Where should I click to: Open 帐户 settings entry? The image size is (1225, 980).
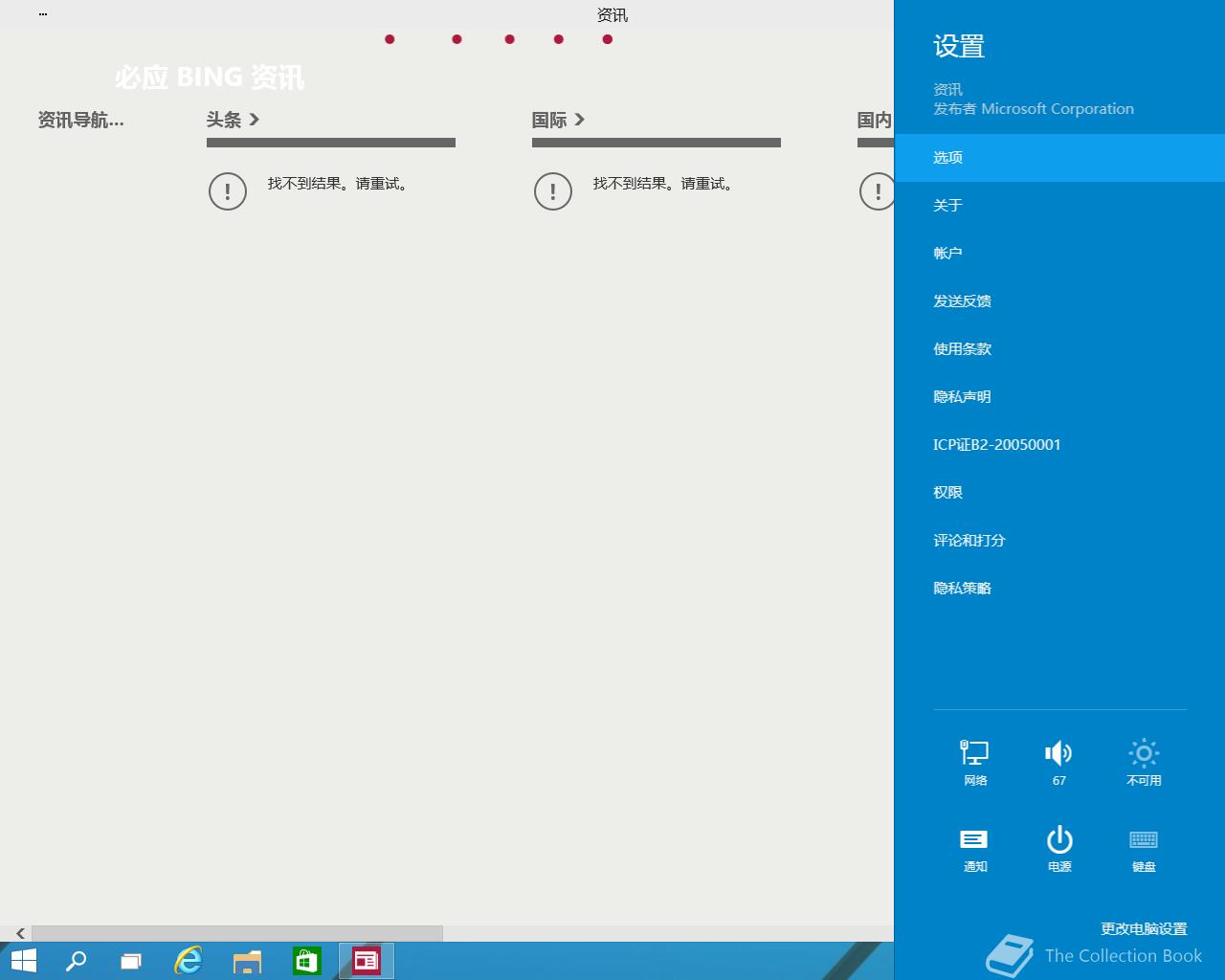[x=1059, y=254]
